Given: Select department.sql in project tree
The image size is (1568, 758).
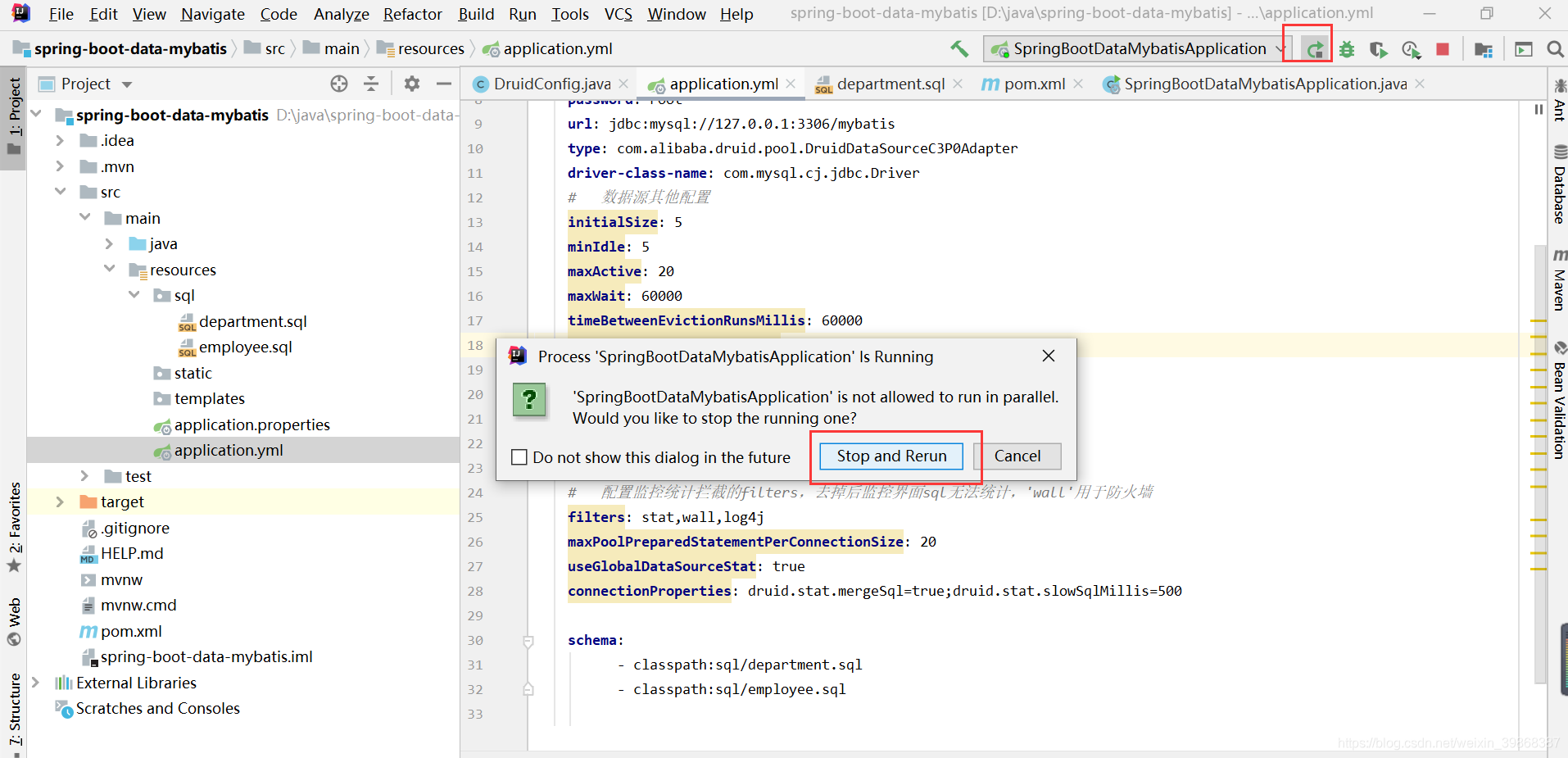Looking at the screenshot, I should 252,321.
